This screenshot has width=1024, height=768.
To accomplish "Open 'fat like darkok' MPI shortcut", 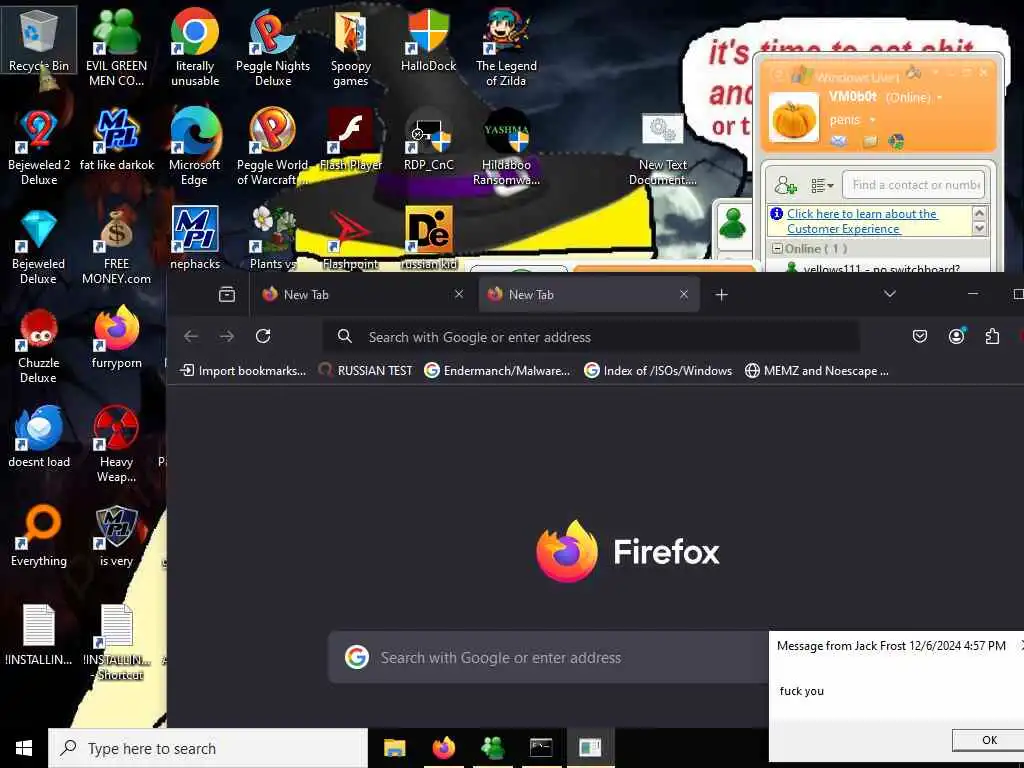I will [117, 140].
